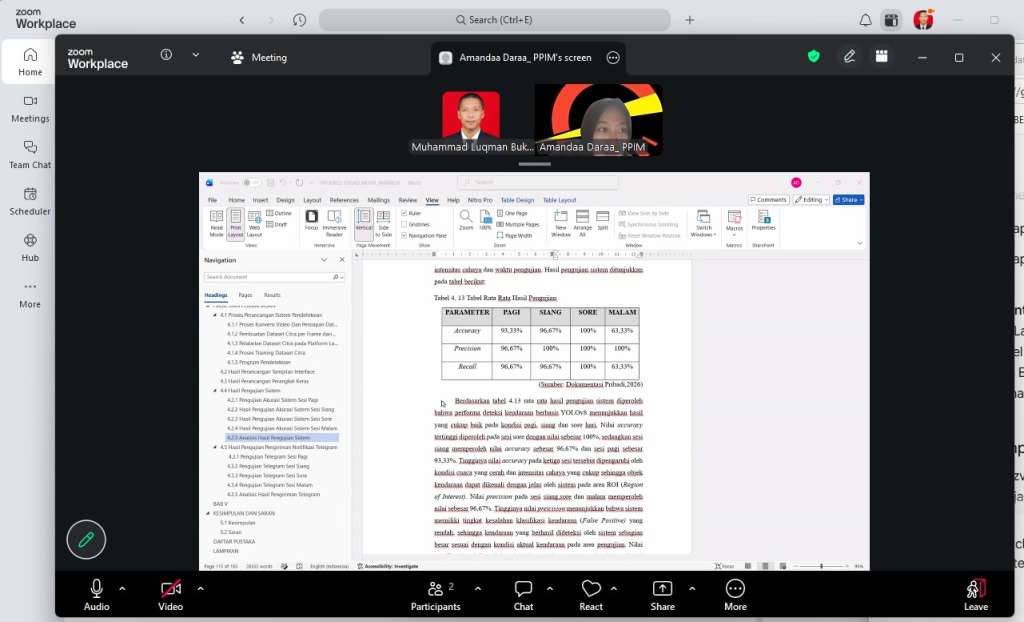
Task: Click Arrange All in Word ribbon
Action: point(583,223)
